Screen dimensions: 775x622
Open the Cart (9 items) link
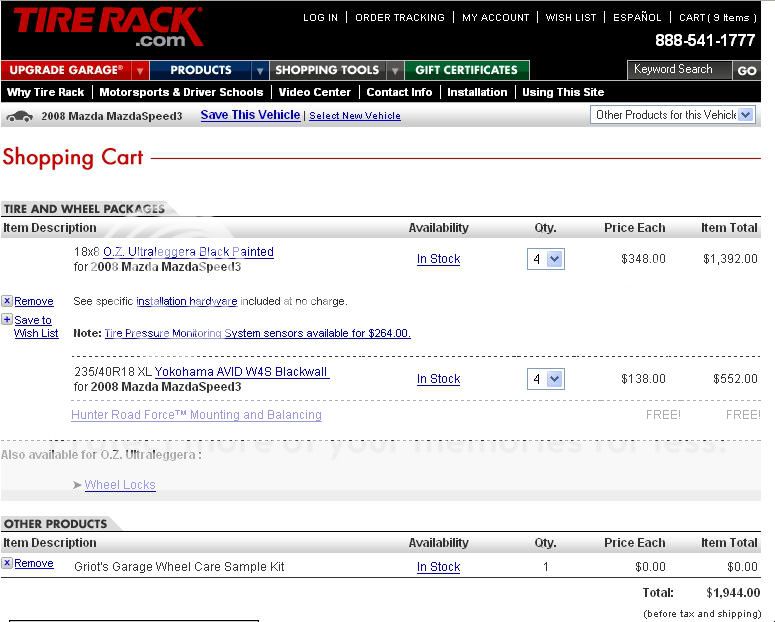(x=718, y=18)
